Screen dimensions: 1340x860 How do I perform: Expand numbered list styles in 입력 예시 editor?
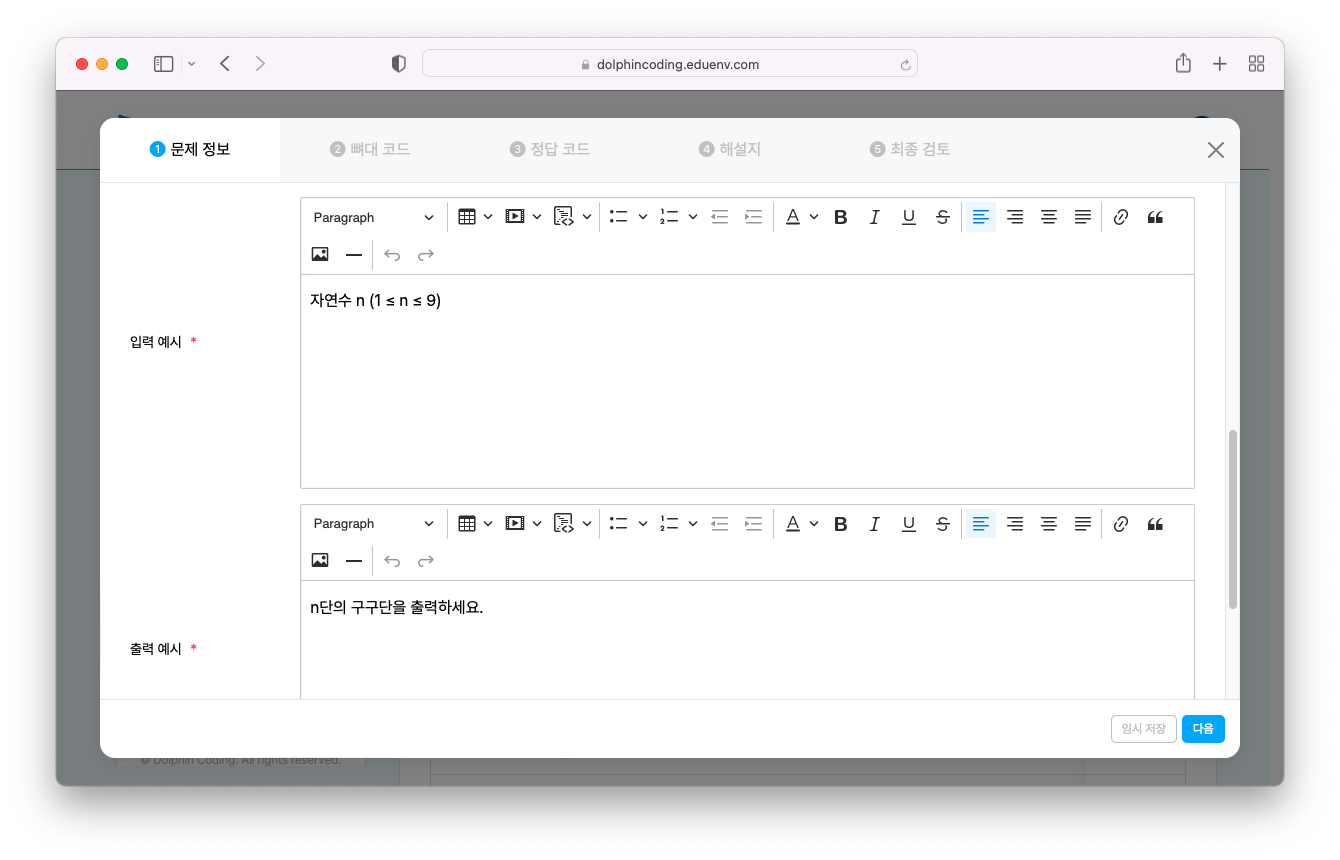coord(693,217)
